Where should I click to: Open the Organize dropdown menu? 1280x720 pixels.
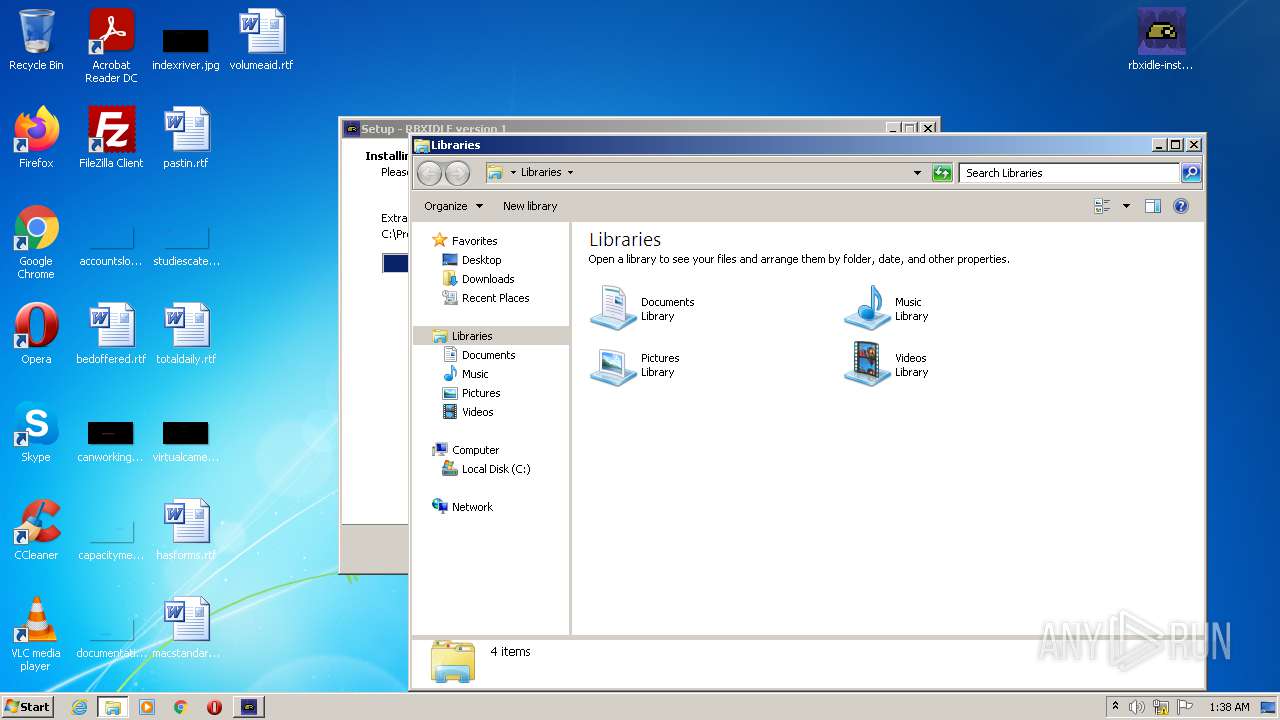pos(453,206)
